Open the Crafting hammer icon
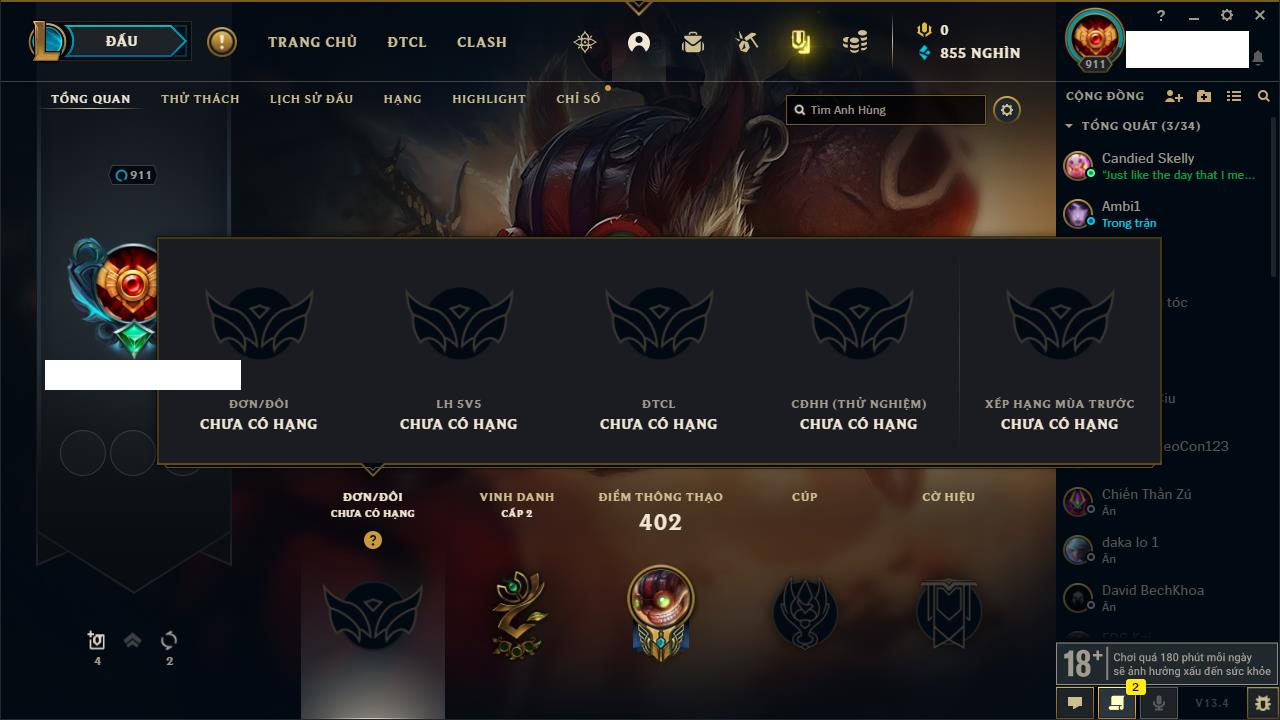 click(746, 42)
